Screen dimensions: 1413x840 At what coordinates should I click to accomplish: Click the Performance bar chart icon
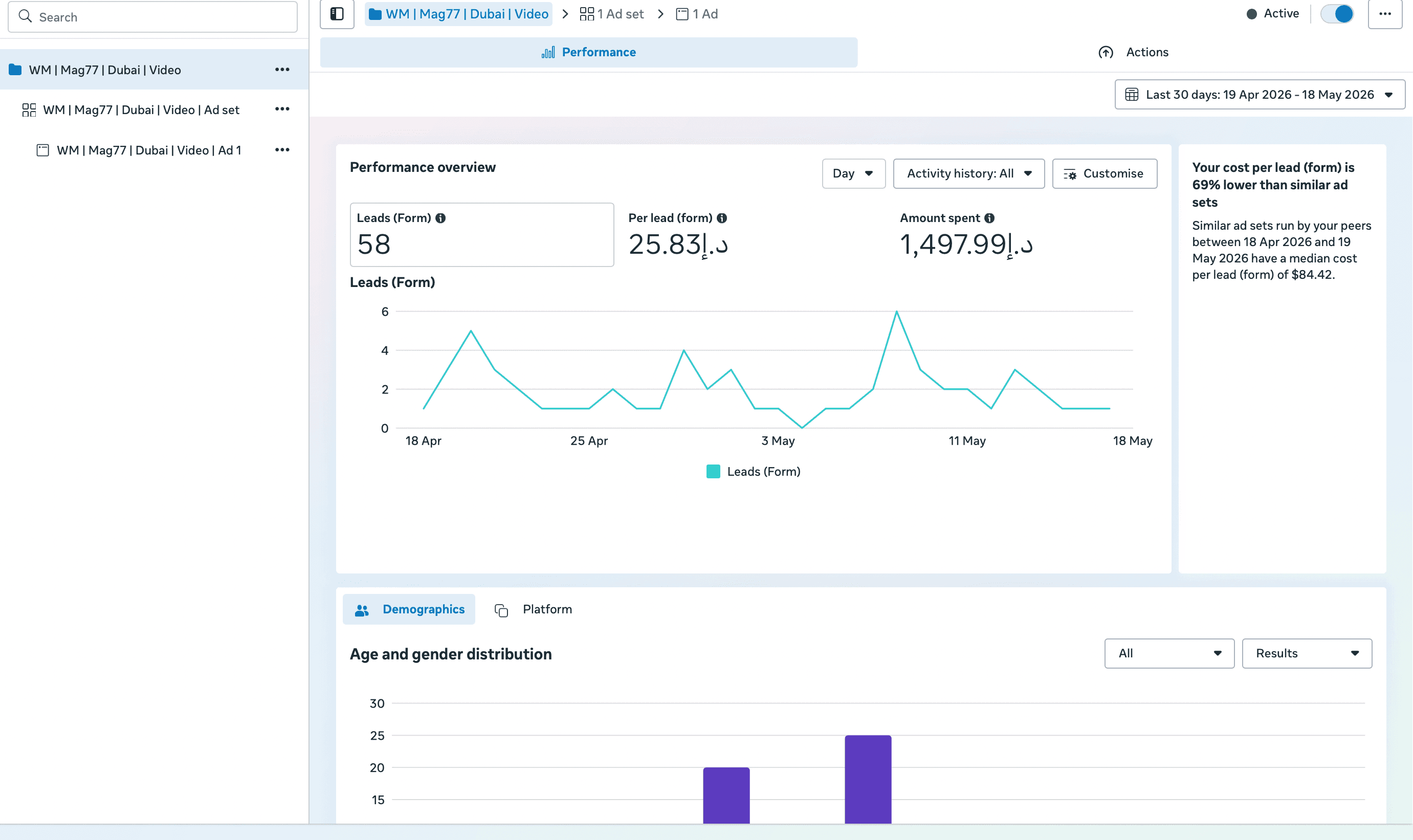tap(548, 52)
